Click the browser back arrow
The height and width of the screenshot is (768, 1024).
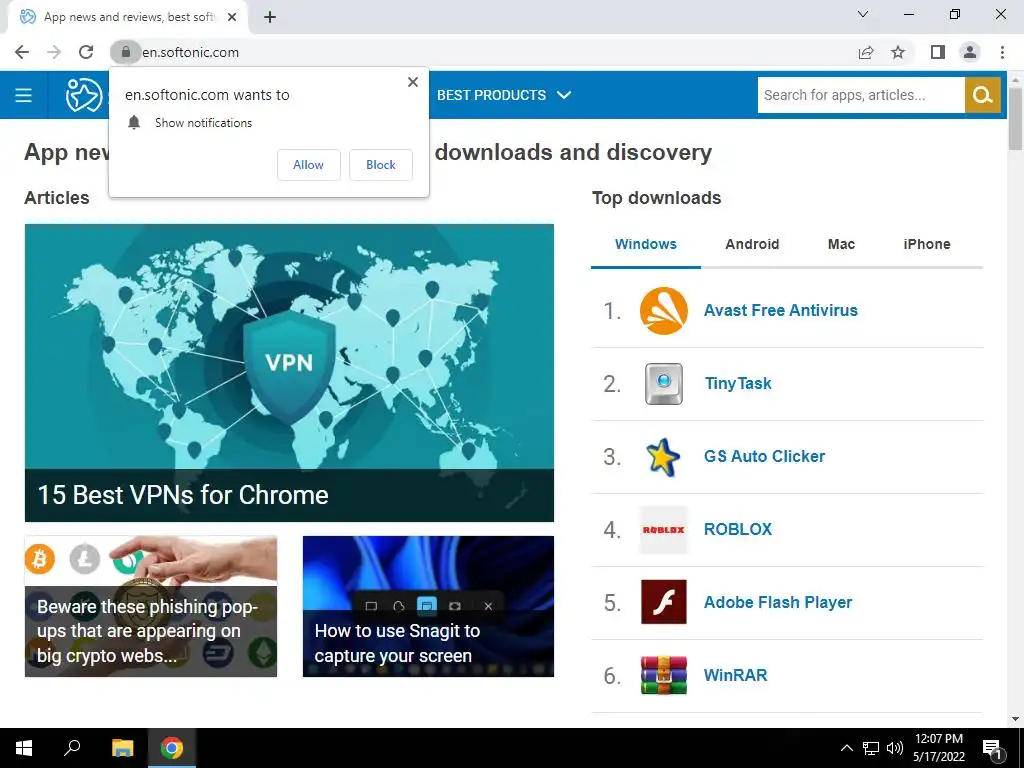point(22,52)
